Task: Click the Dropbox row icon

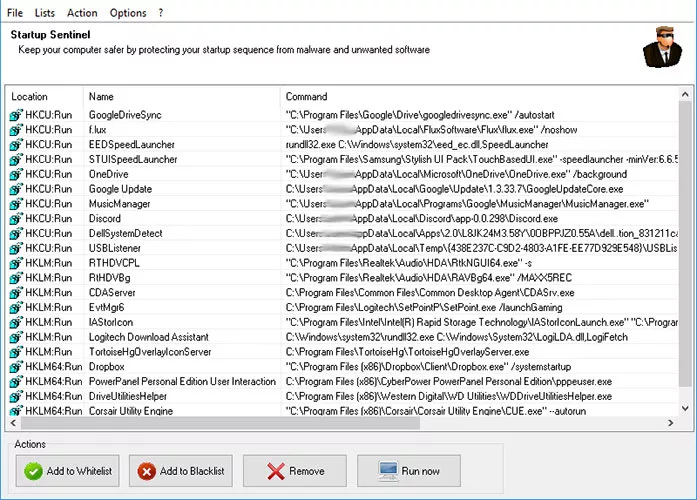Action: [16, 367]
